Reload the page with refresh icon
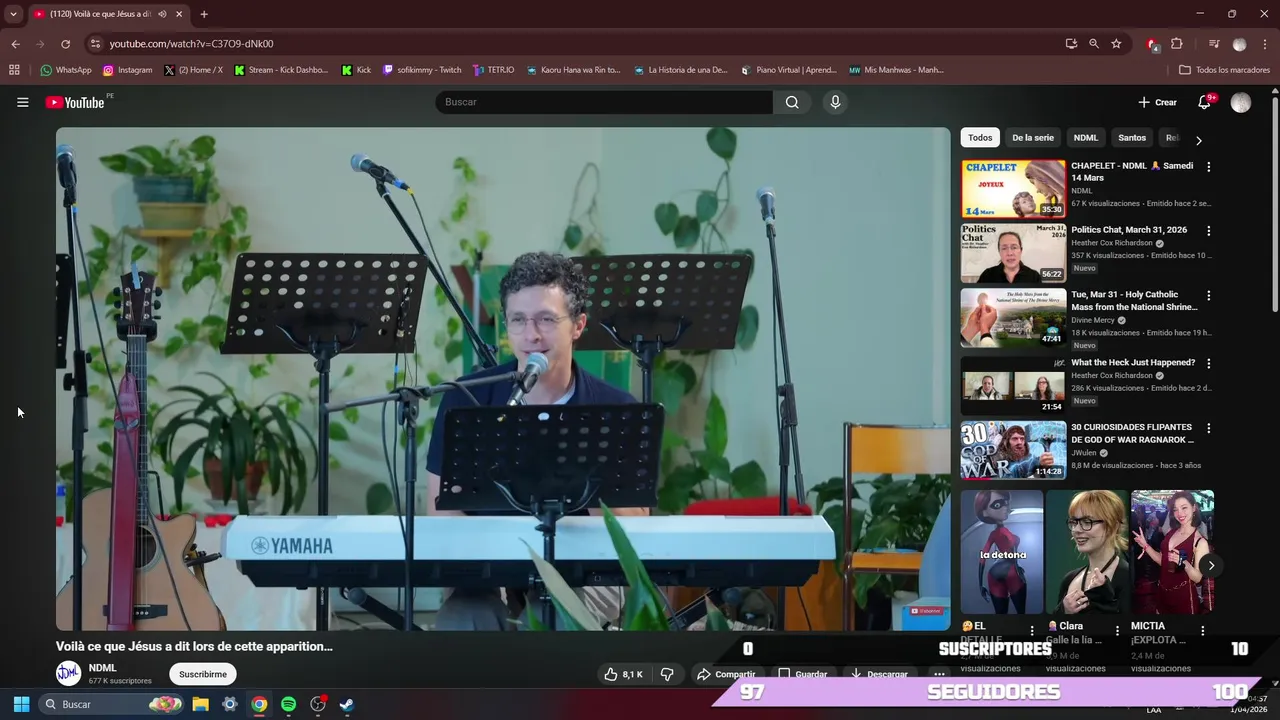 click(x=66, y=44)
